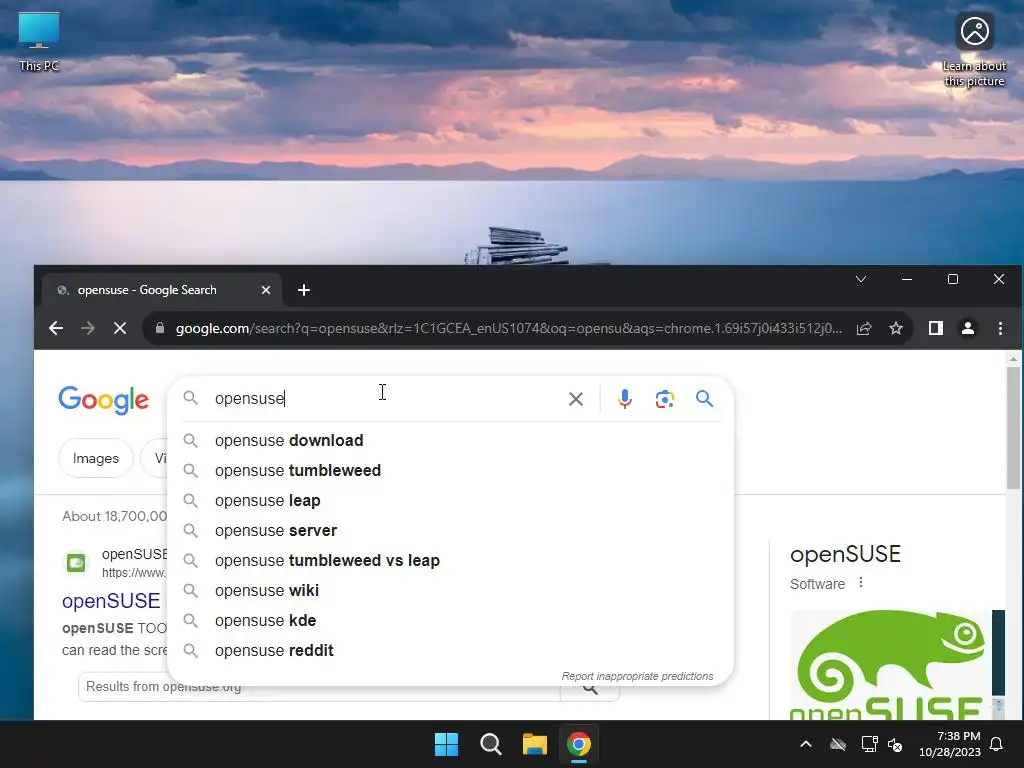Image resolution: width=1024 pixels, height=768 pixels.
Task: Click the Chrome back arrow button
Action: (x=56, y=328)
